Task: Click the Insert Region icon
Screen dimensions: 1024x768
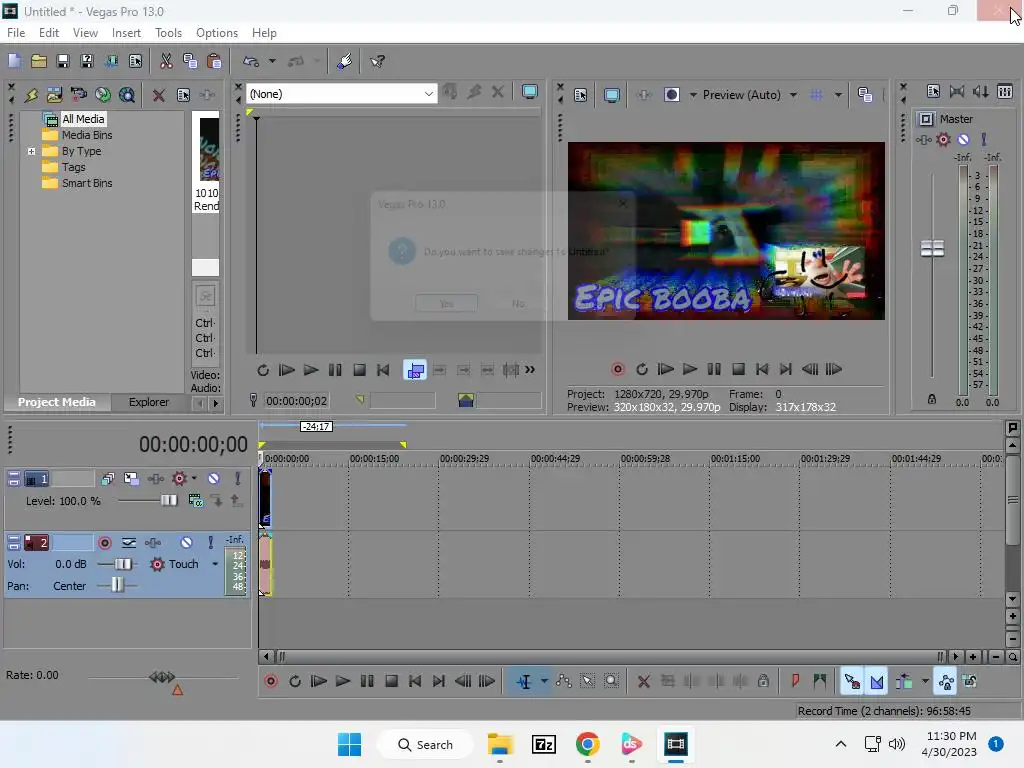Action: click(x=820, y=682)
